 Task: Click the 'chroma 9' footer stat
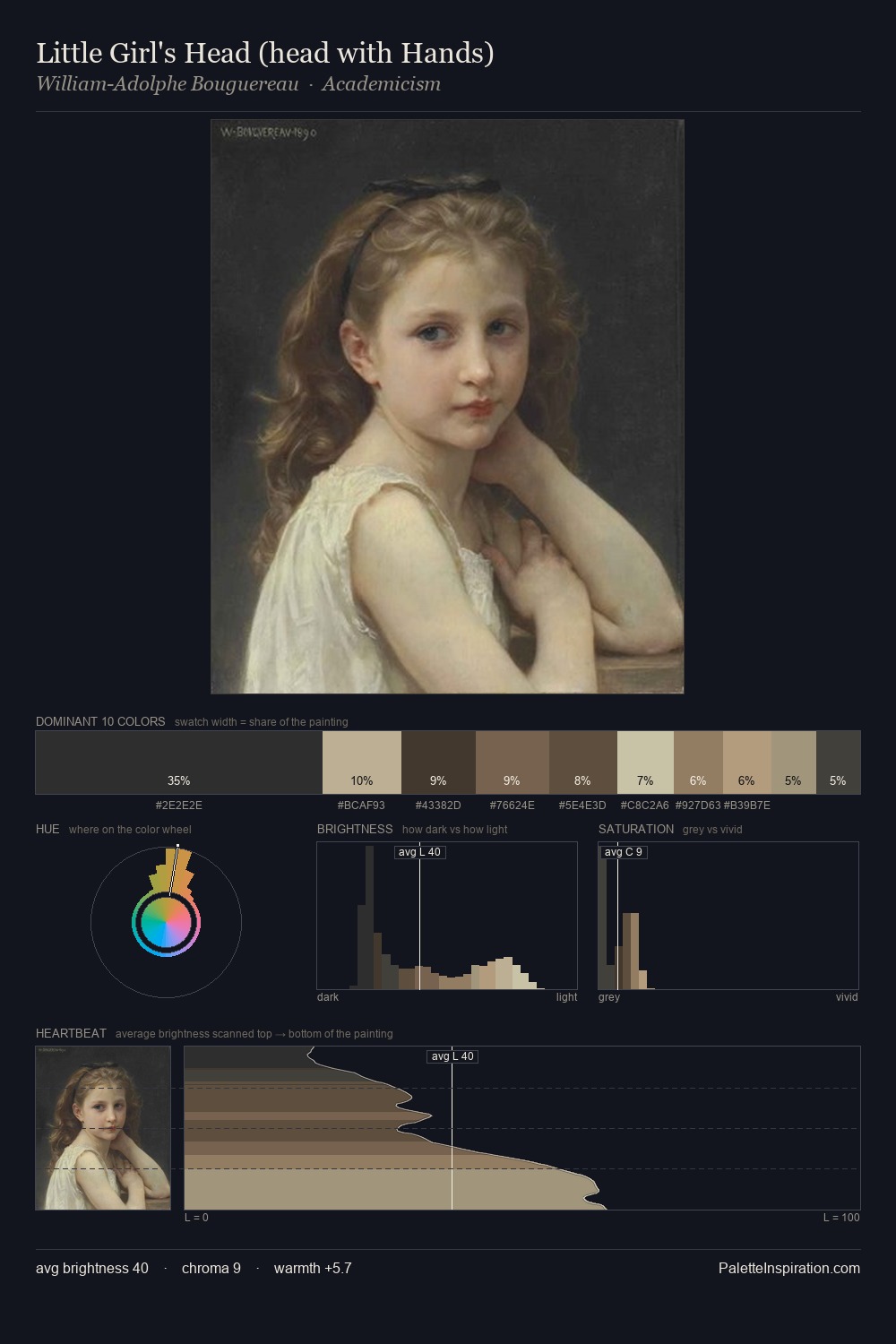click(x=211, y=1268)
